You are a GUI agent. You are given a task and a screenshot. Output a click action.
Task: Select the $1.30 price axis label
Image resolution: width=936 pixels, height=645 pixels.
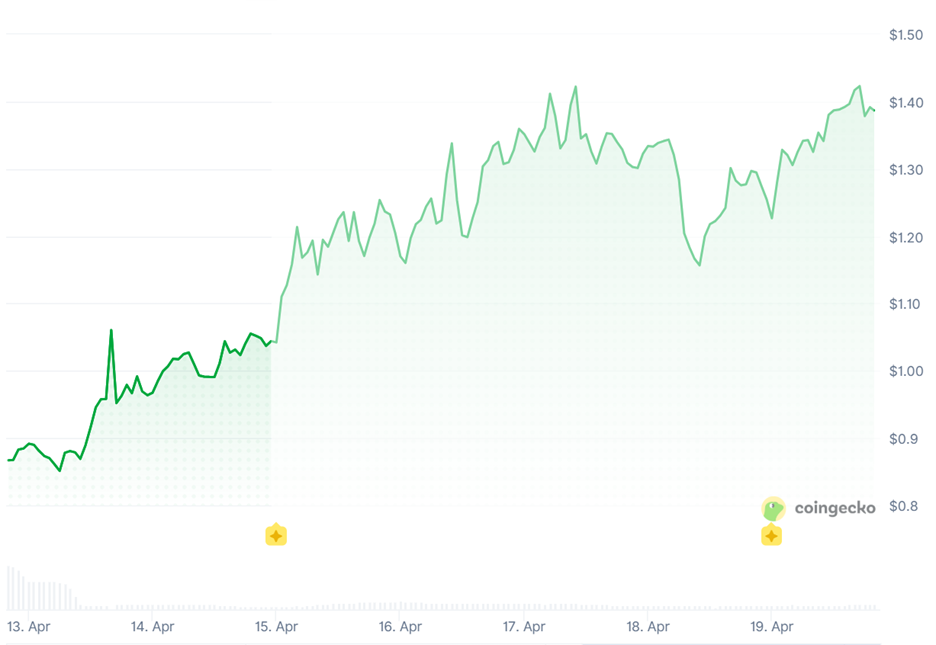click(906, 170)
